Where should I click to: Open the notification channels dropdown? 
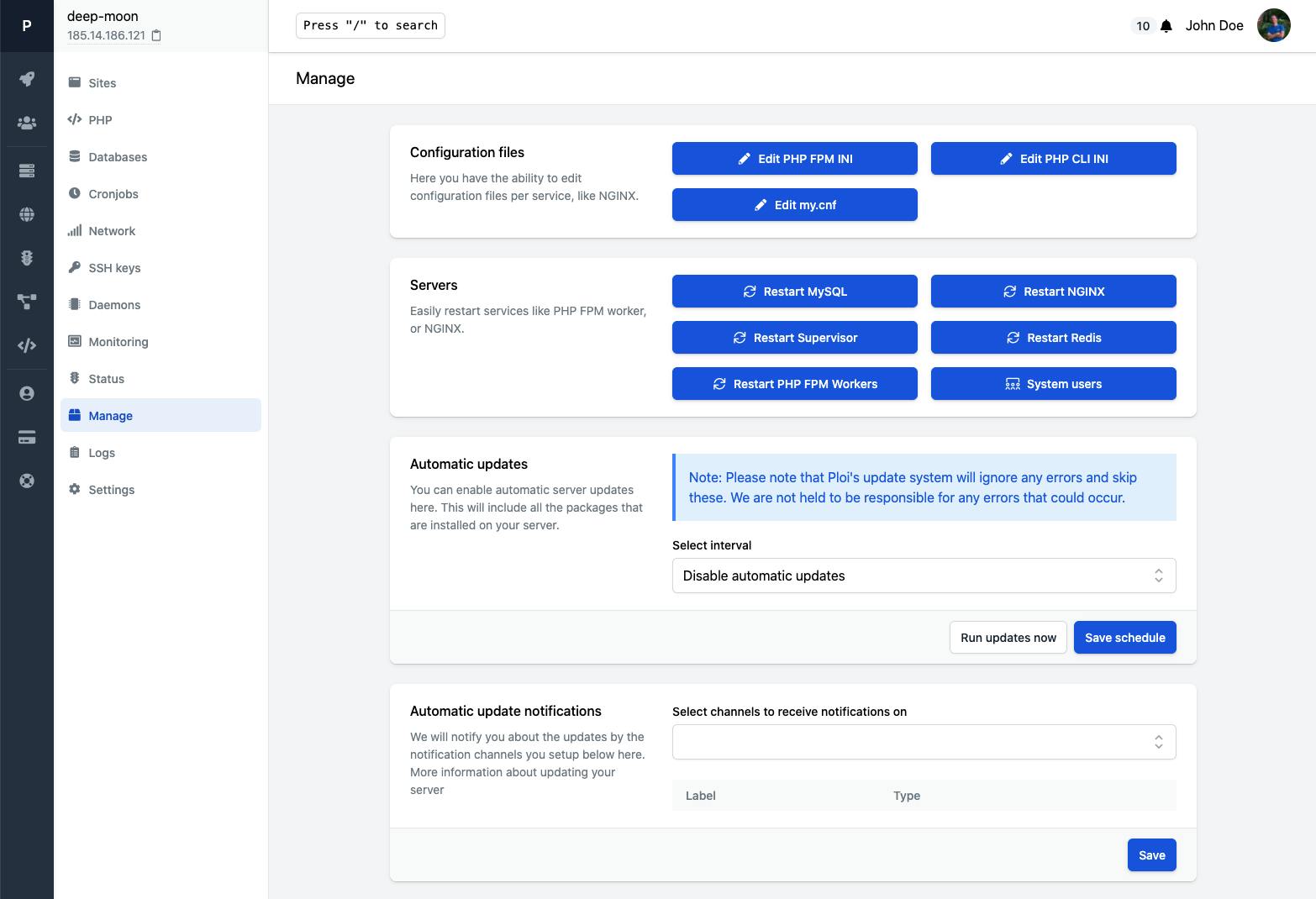click(x=924, y=742)
